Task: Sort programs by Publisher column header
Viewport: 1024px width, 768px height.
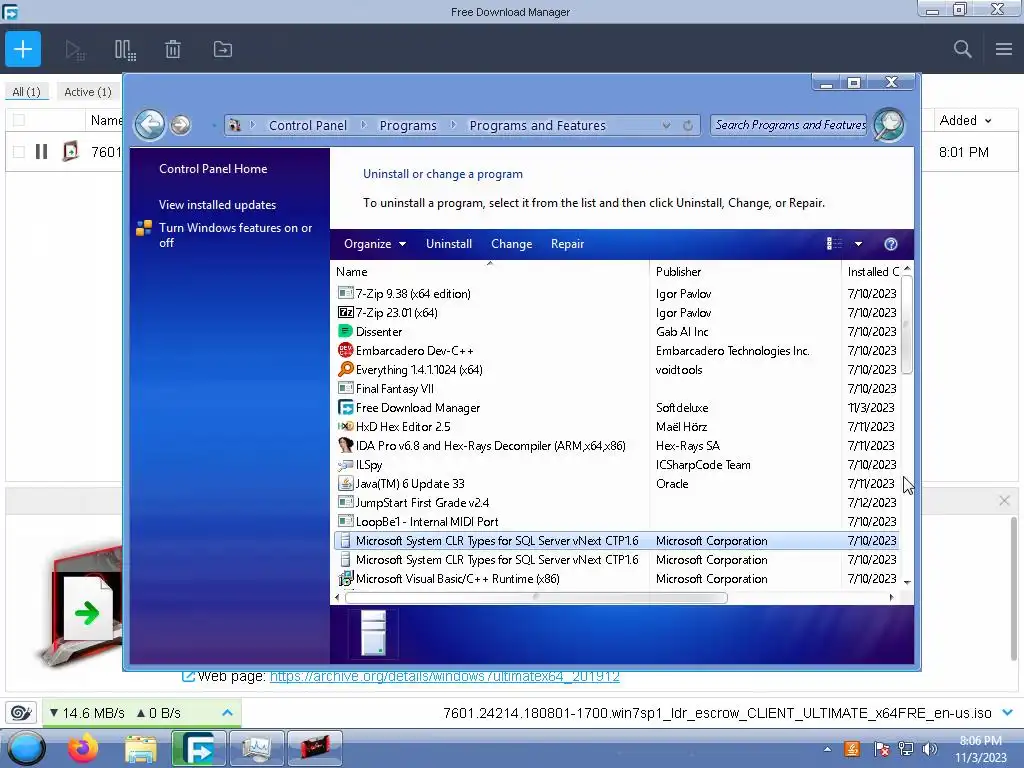Action: tap(745, 272)
